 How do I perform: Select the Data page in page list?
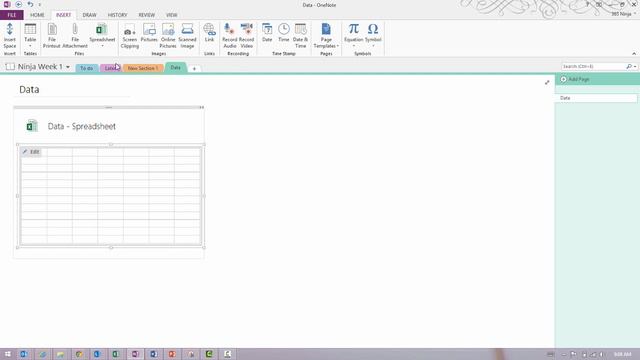pyautogui.click(x=596, y=98)
